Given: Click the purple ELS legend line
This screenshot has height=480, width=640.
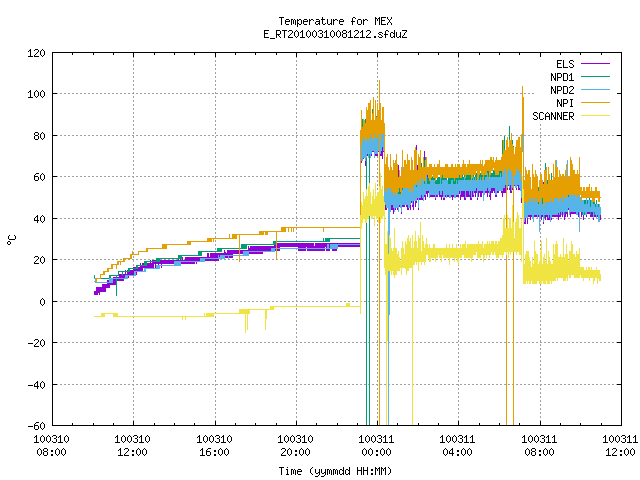Looking at the screenshot, I should pyautogui.click(x=595, y=64).
